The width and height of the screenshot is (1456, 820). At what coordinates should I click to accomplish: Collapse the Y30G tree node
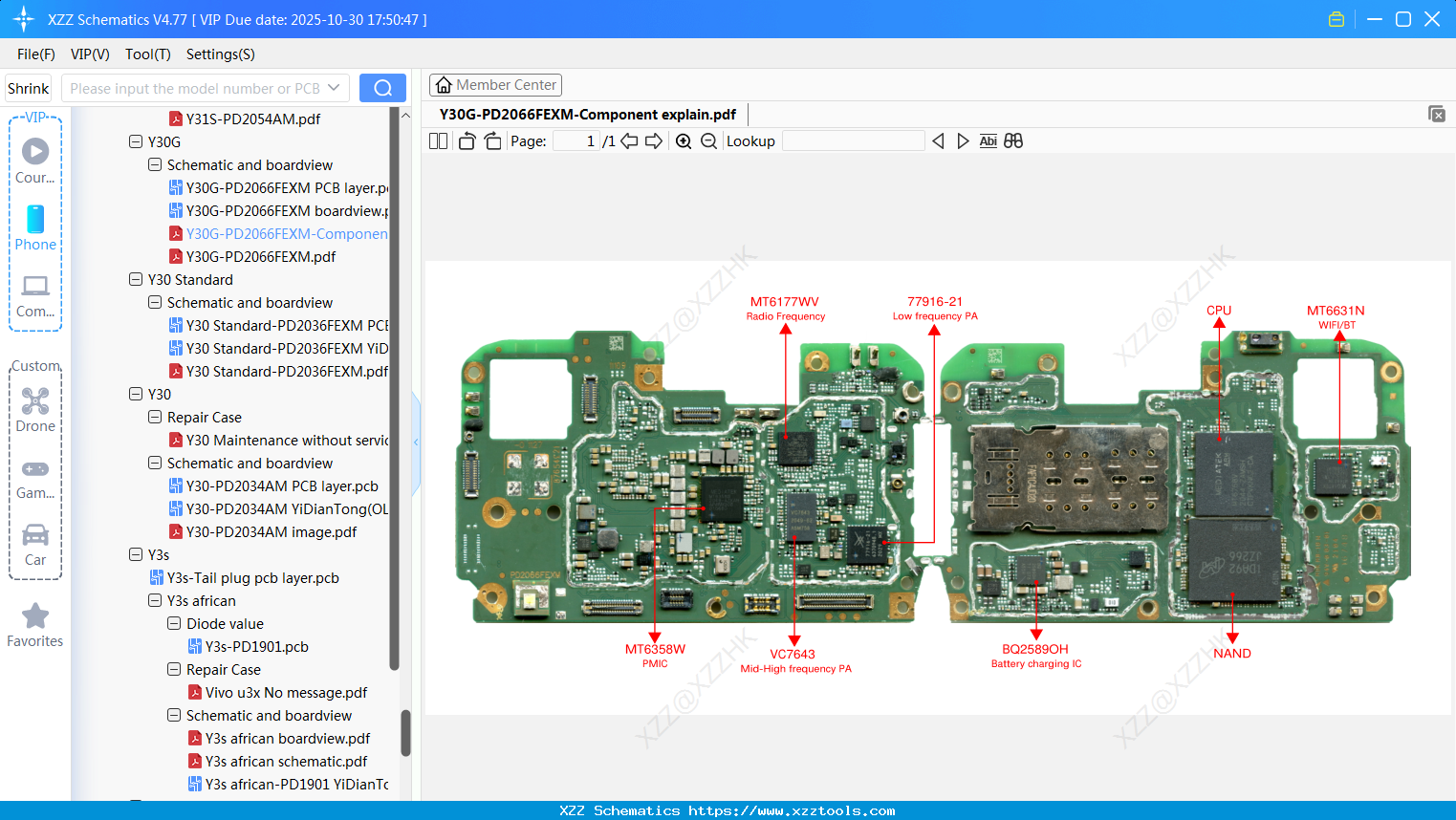[135, 141]
